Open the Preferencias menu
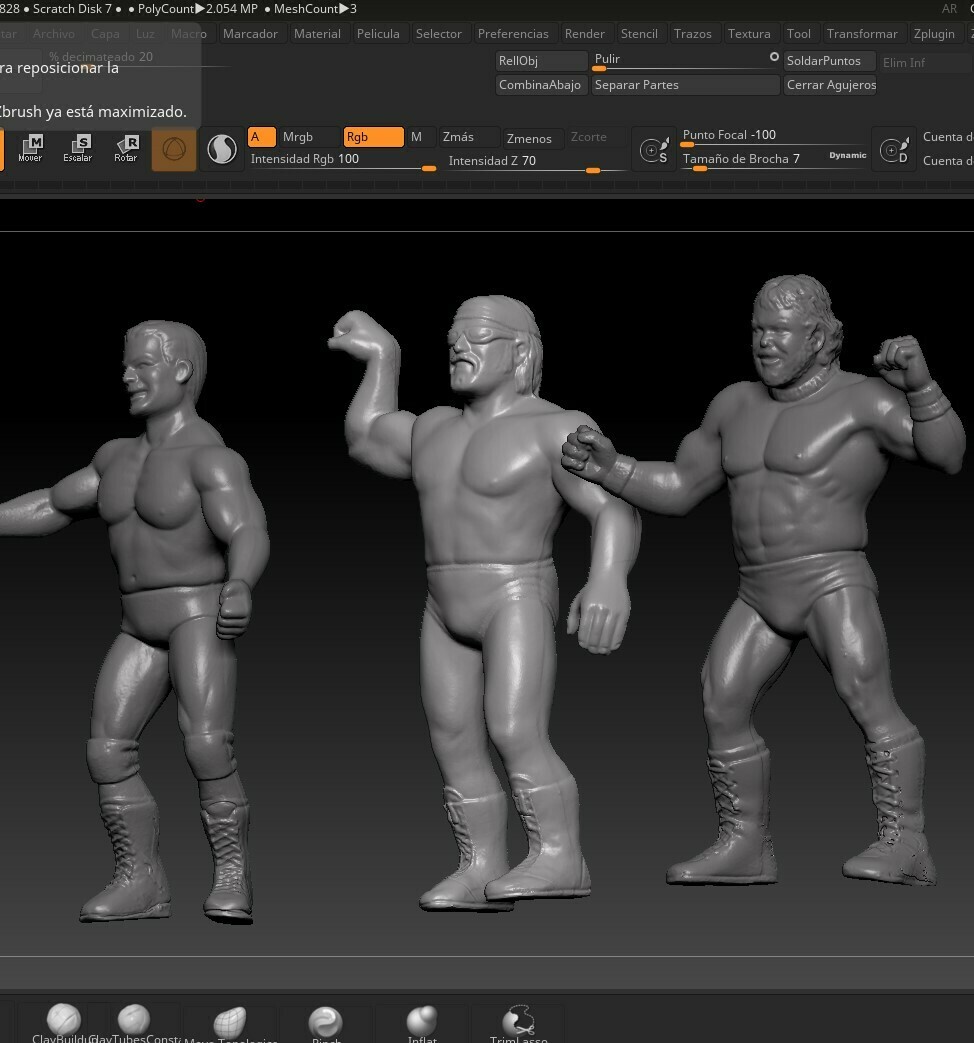This screenshot has height=1043, width=974. coord(513,34)
